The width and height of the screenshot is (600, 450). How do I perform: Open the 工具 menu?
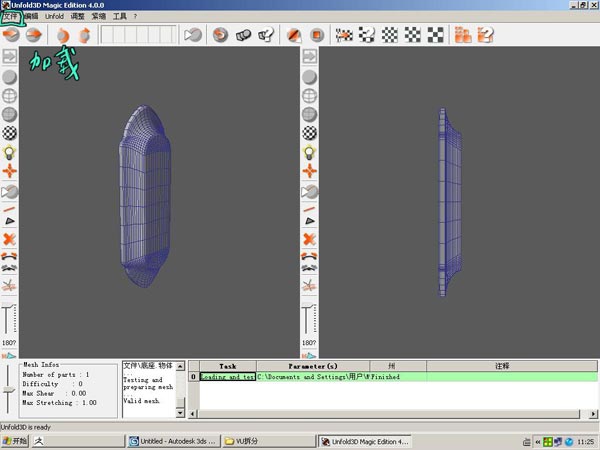pyautogui.click(x=119, y=16)
